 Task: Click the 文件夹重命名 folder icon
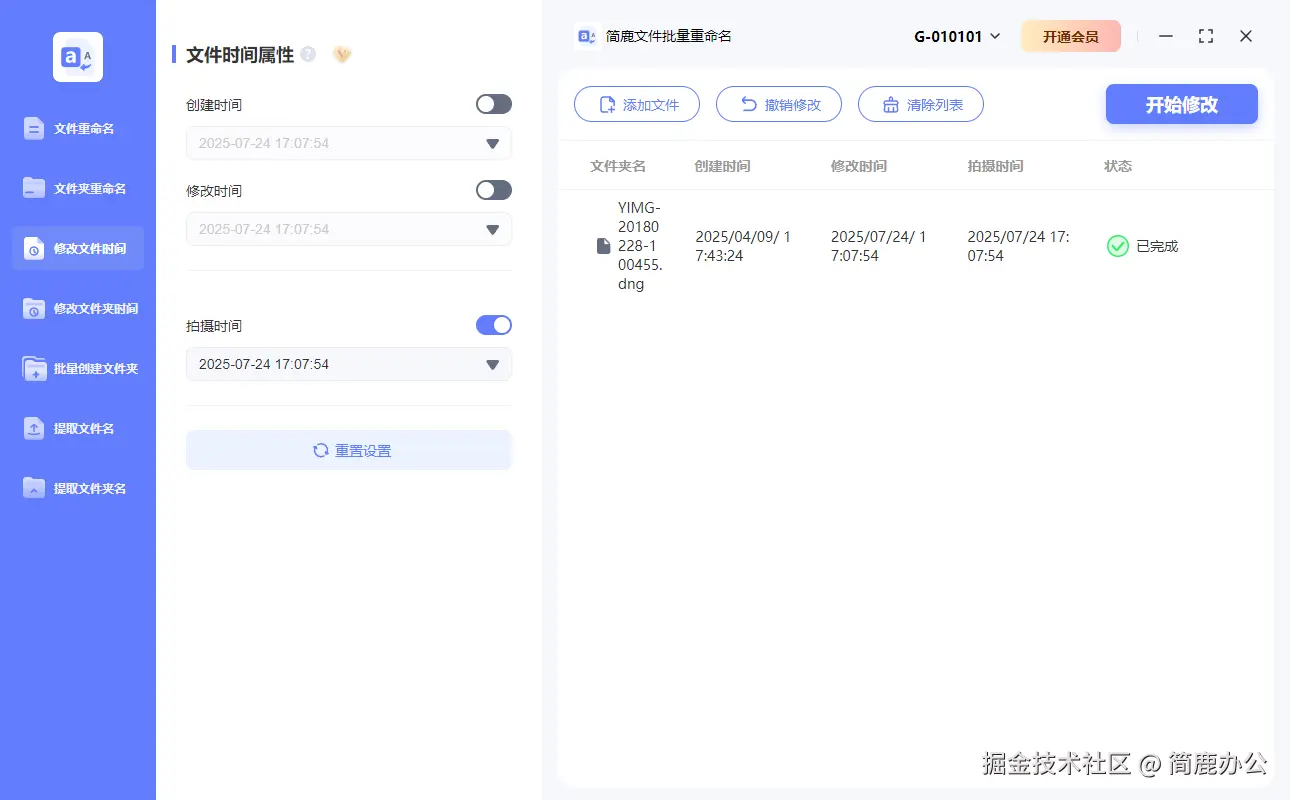(34, 188)
